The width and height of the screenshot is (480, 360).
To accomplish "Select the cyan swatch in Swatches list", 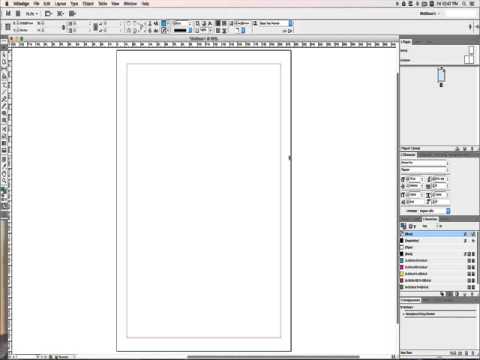I will click(438, 261).
